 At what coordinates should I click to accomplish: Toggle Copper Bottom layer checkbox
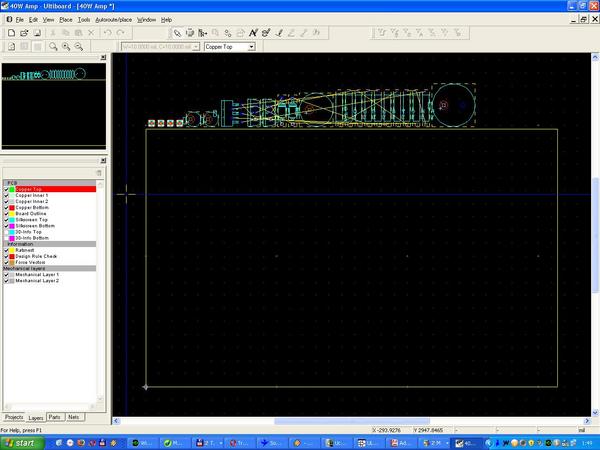[6, 207]
